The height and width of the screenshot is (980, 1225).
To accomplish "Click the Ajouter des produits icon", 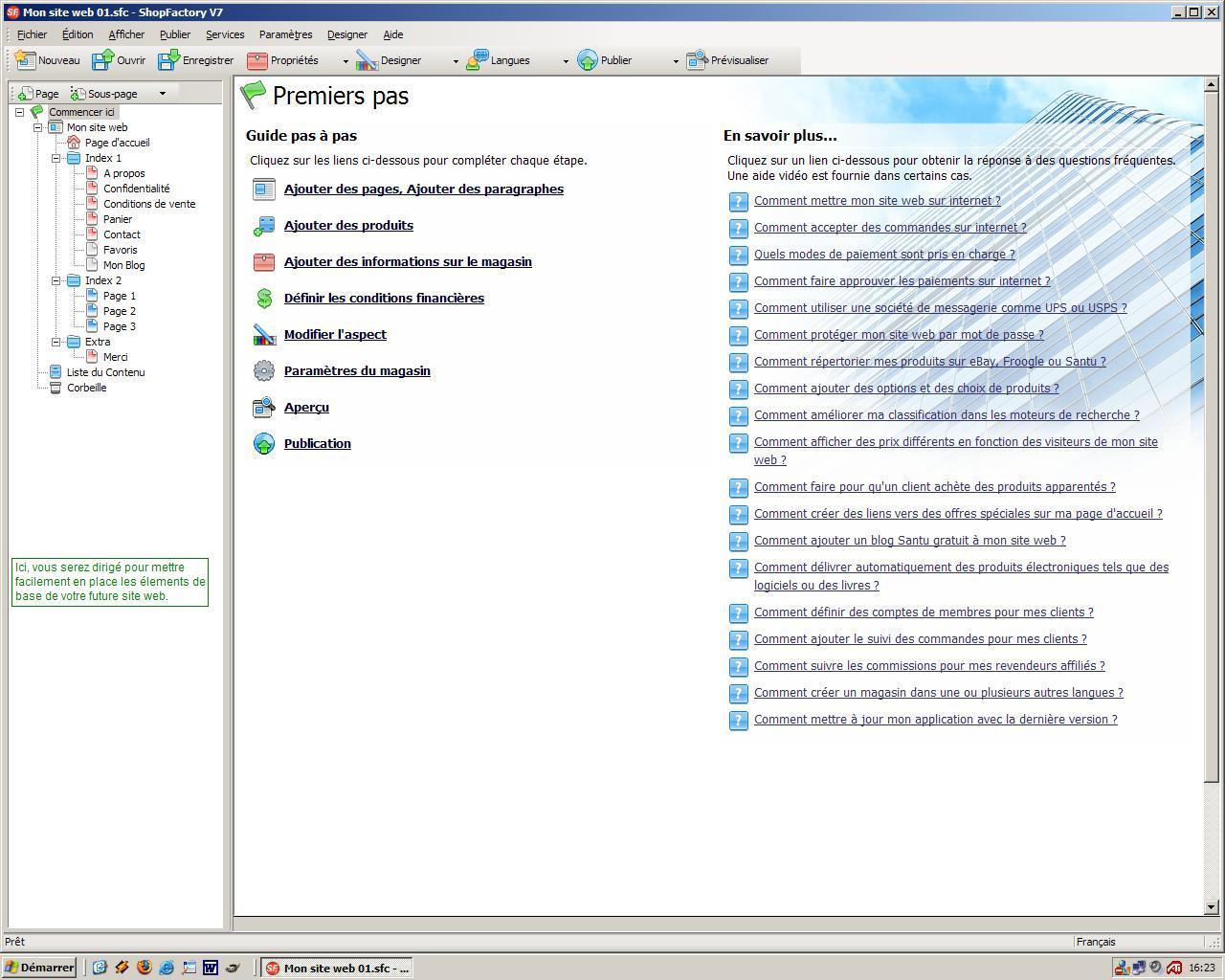I will point(264,226).
